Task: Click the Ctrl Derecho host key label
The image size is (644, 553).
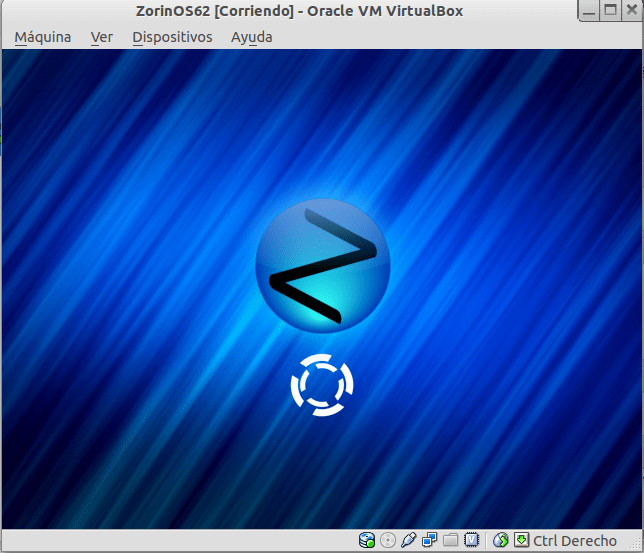Action: 575,541
